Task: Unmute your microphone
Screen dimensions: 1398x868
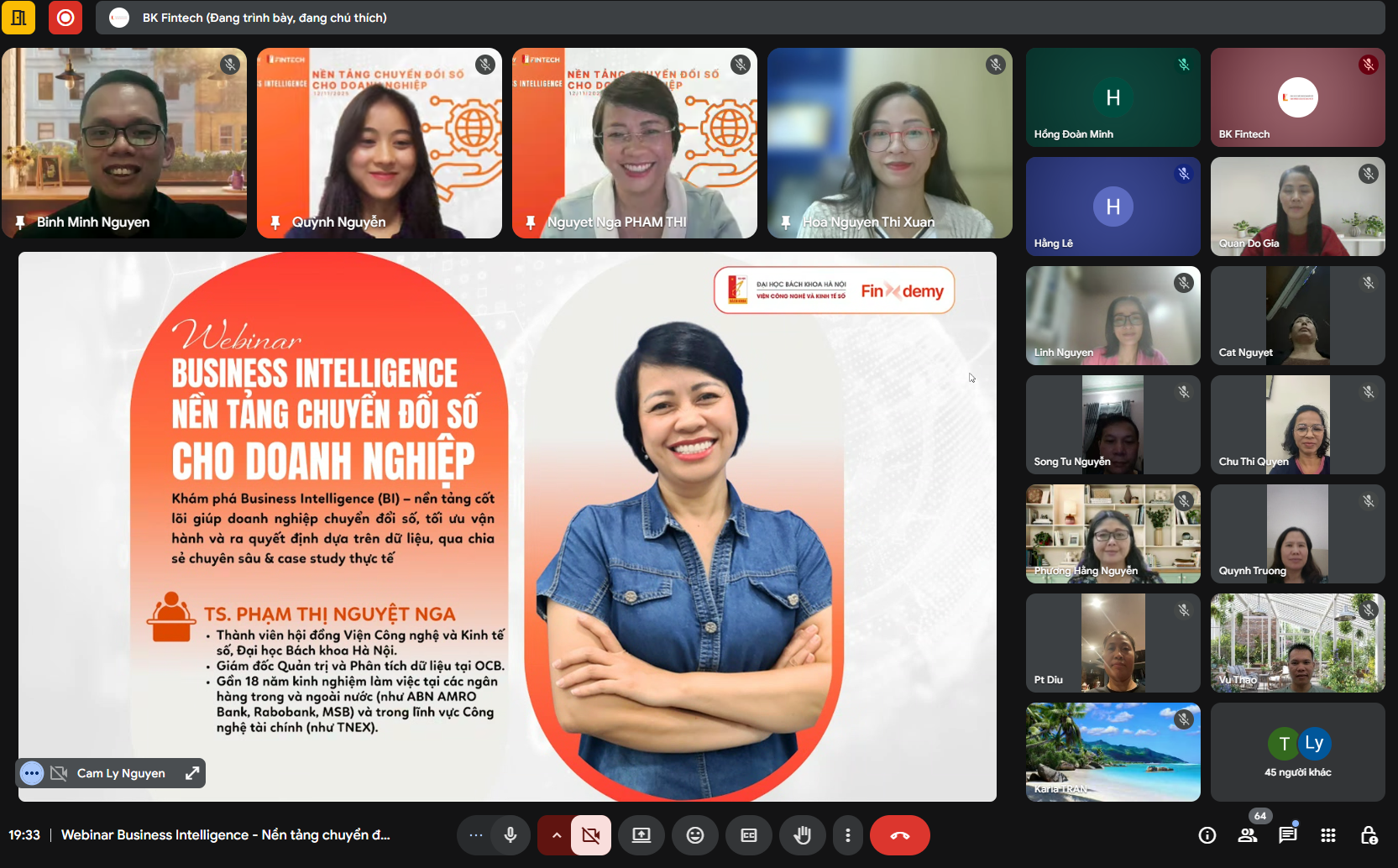Action: pyautogui.click(x=511, y=835)
